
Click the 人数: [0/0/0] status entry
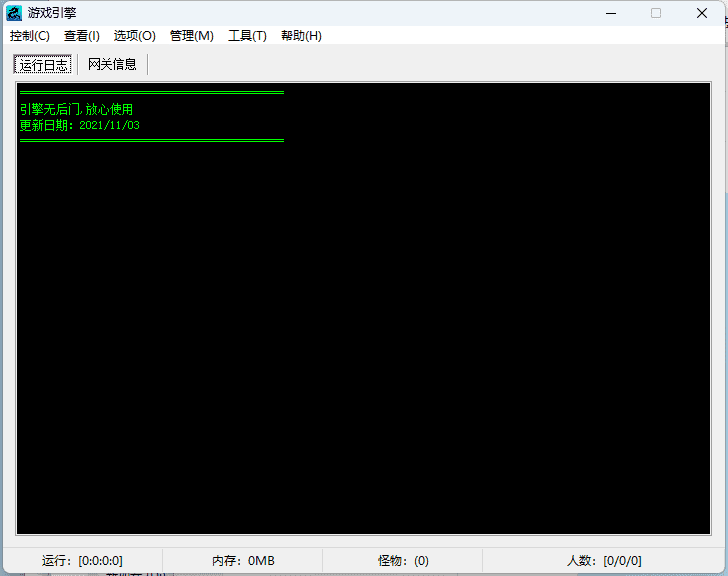pyautogui.click(x=604, y=561)
